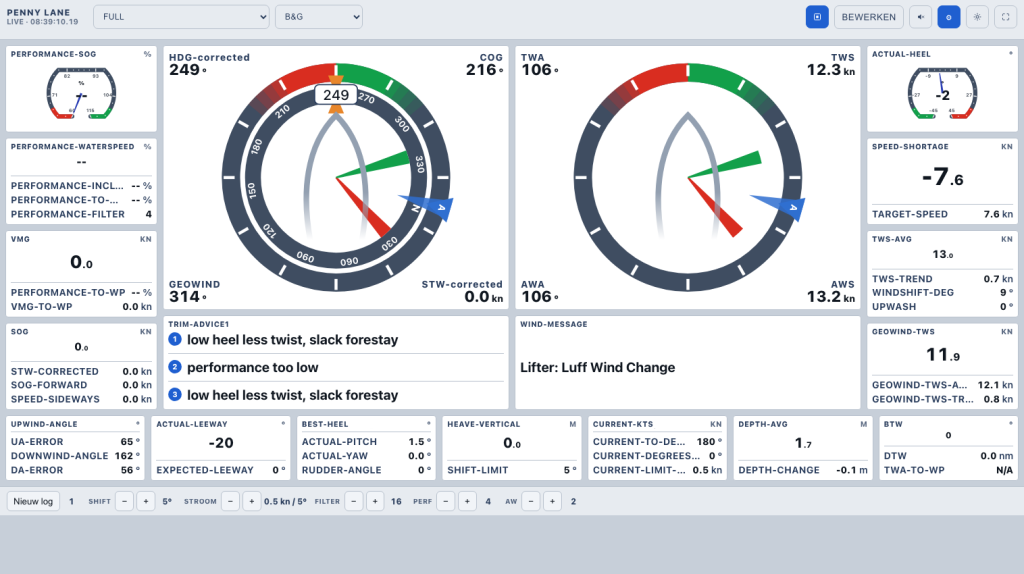Image resolution: width=1024 pixels, height=574 pixels.
Task: Click the SPEED-SHORTAGE -7.6 value
Action: [x=942, y=176]
